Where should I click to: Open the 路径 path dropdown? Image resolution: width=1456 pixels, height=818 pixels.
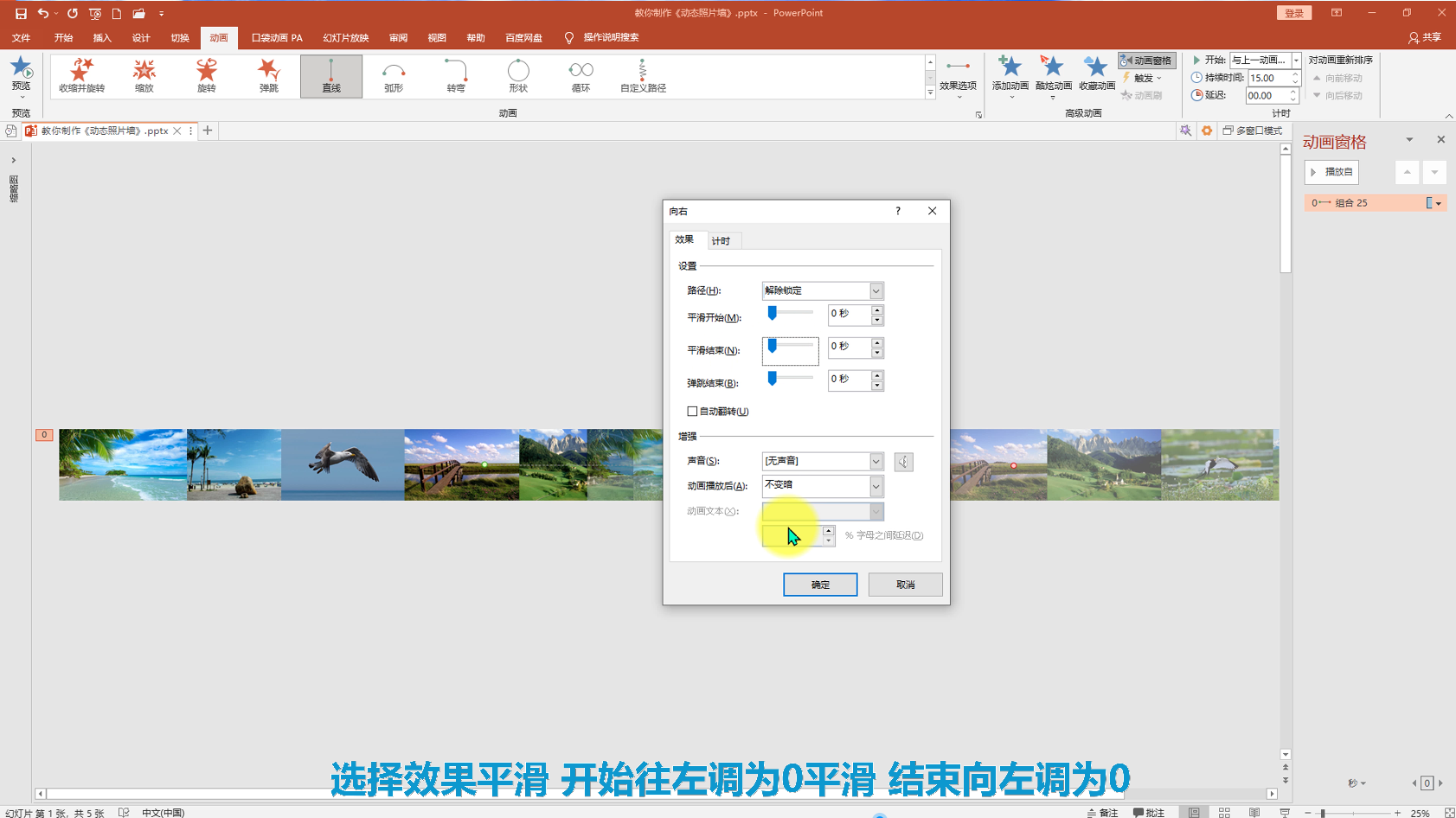[876, 291]
